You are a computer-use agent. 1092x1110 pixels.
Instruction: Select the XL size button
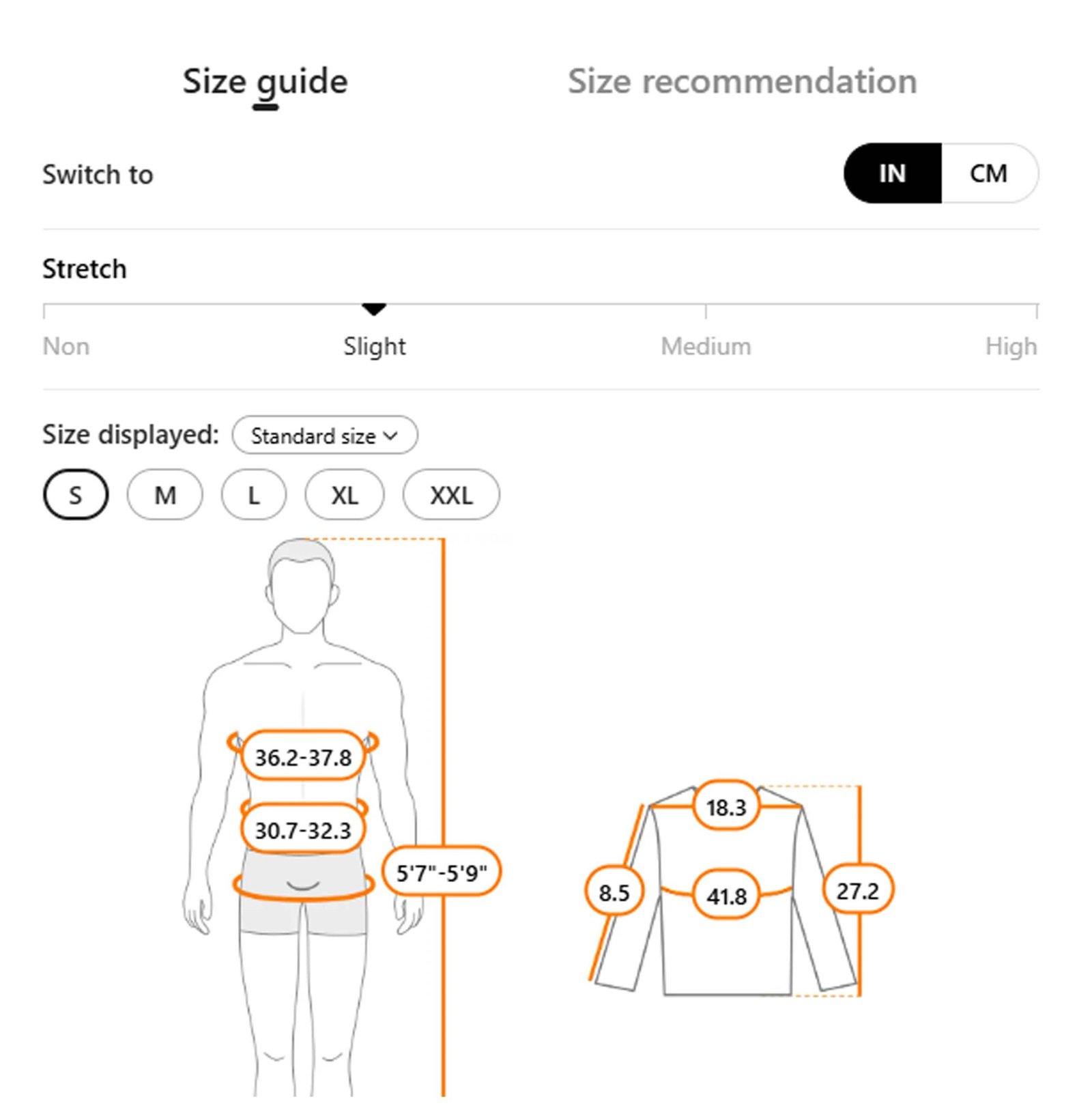tap(344, 495)
